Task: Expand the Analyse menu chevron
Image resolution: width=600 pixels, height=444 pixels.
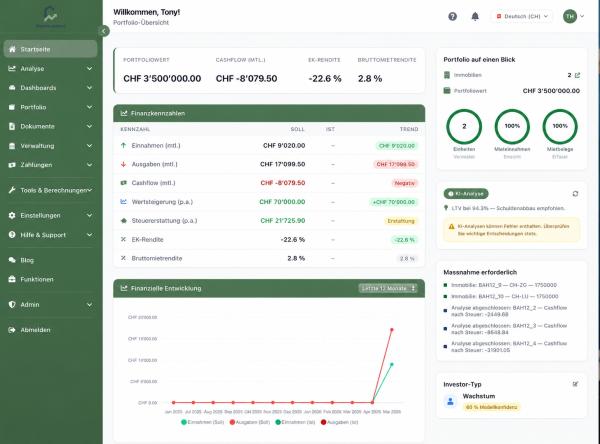Action: point(89,69)
